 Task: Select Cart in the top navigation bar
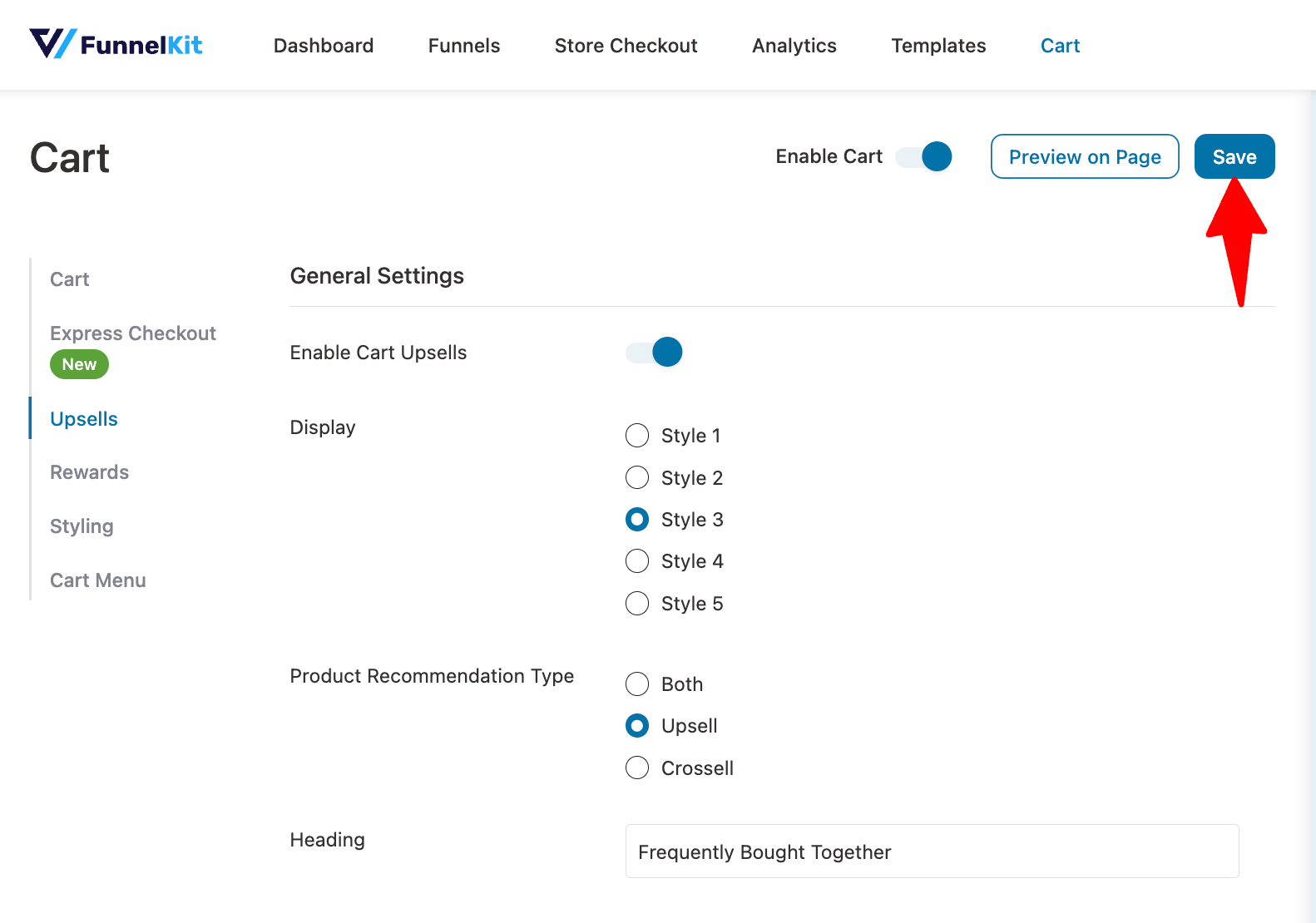click(x=1060, y=46)
